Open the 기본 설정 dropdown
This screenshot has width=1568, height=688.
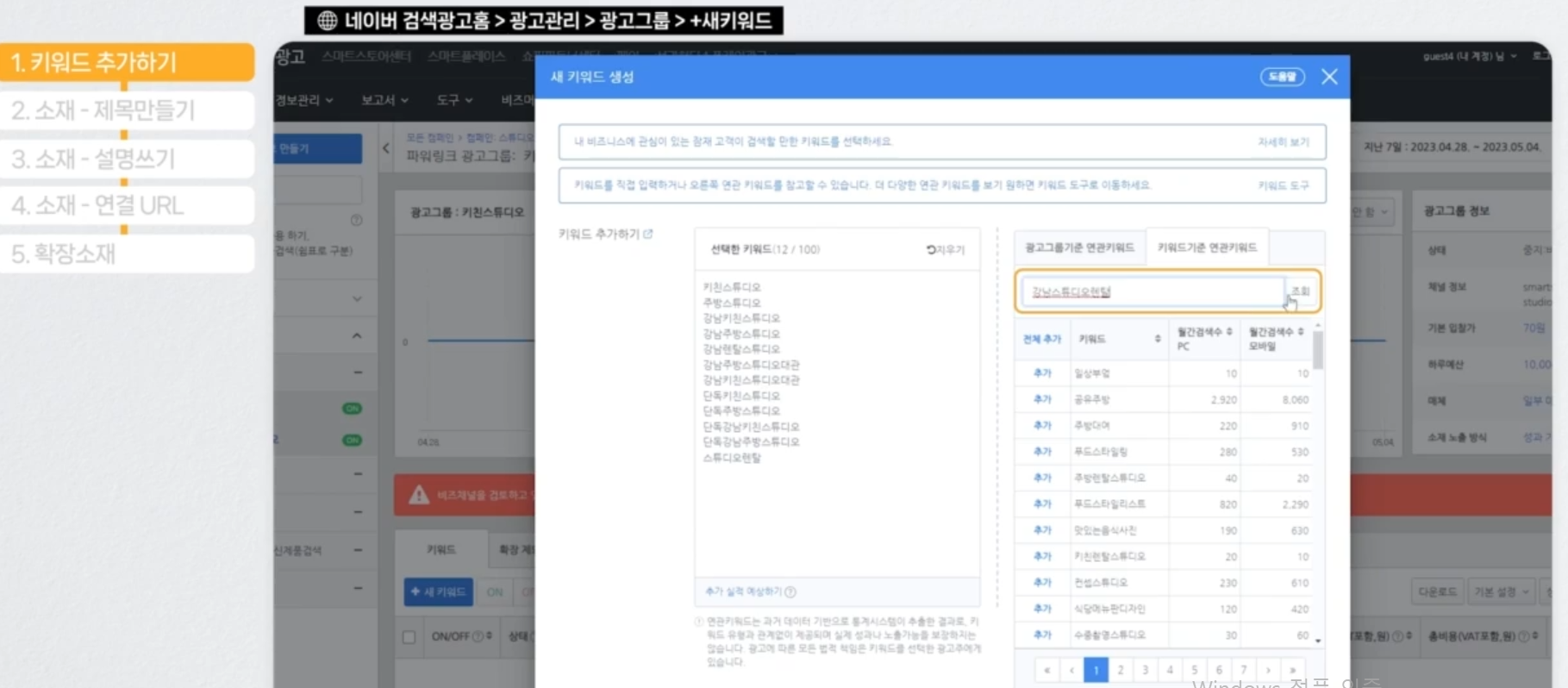[x=1502, y=592]
